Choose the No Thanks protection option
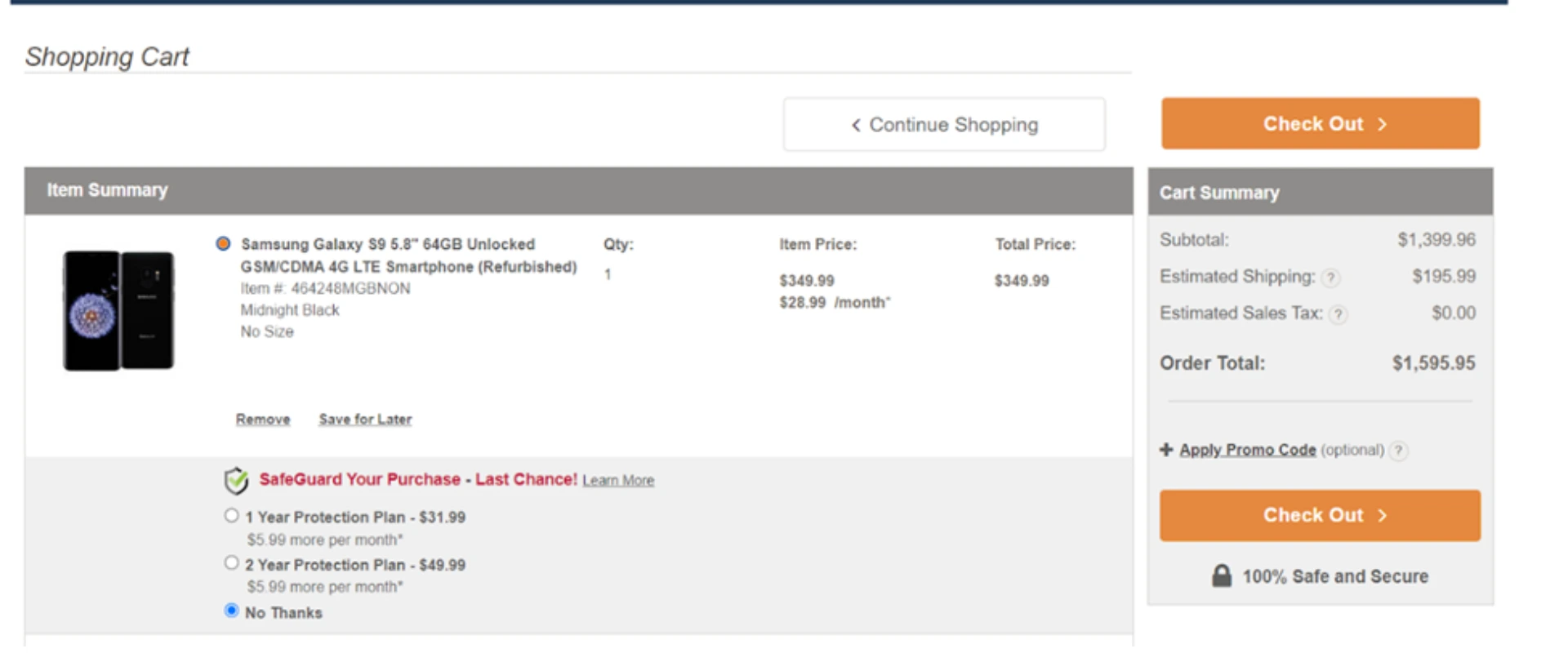1568x653 pixels. 232,611
